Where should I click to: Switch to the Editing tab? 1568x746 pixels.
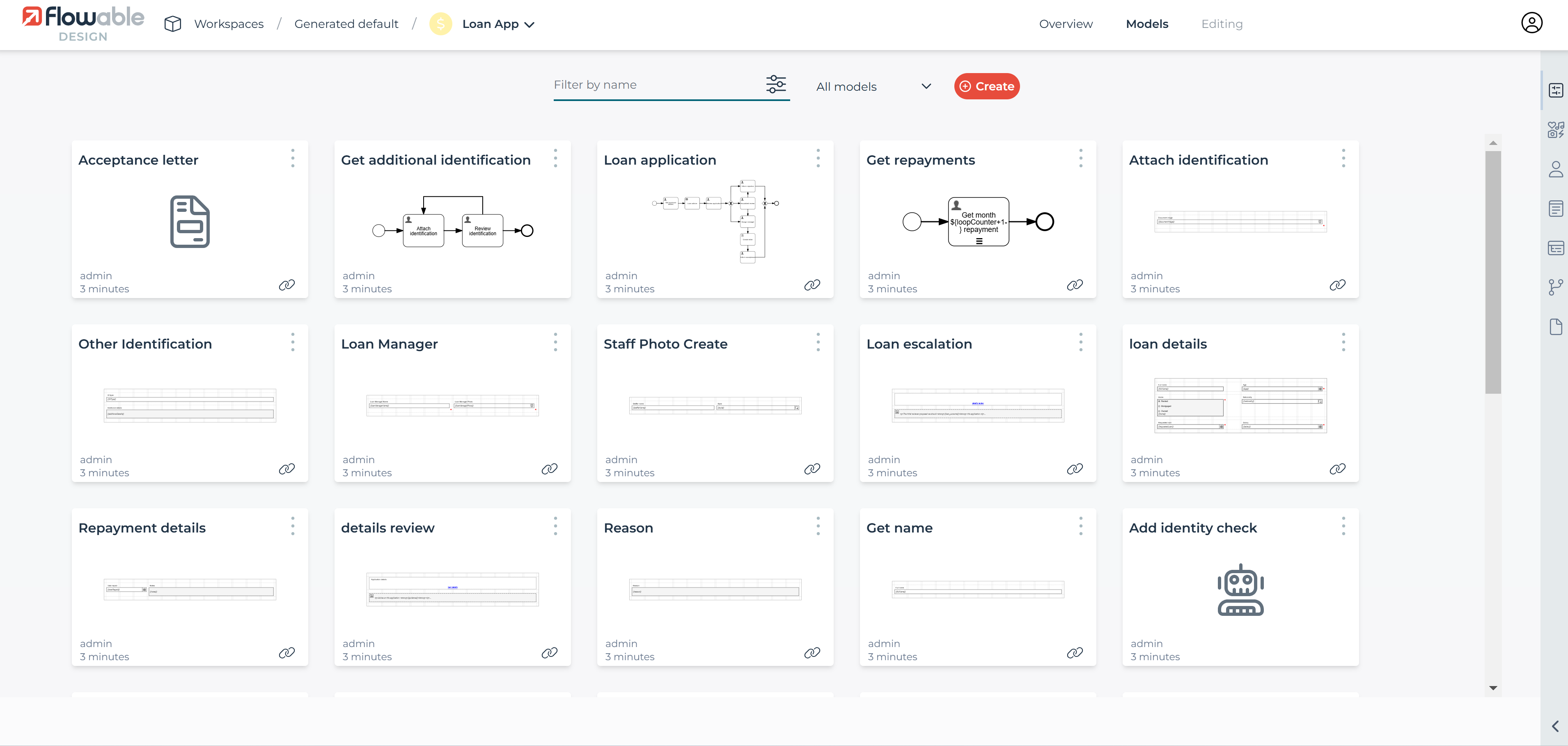[x=1222, y=24]
